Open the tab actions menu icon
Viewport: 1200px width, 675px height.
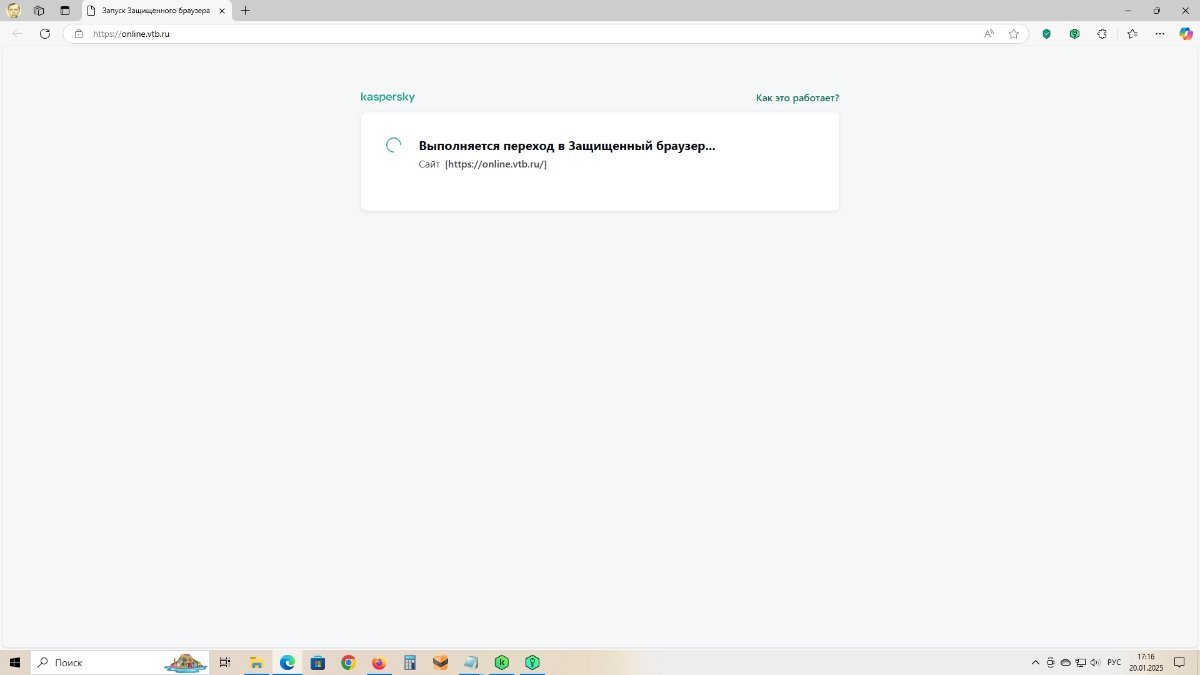[65, 11]
